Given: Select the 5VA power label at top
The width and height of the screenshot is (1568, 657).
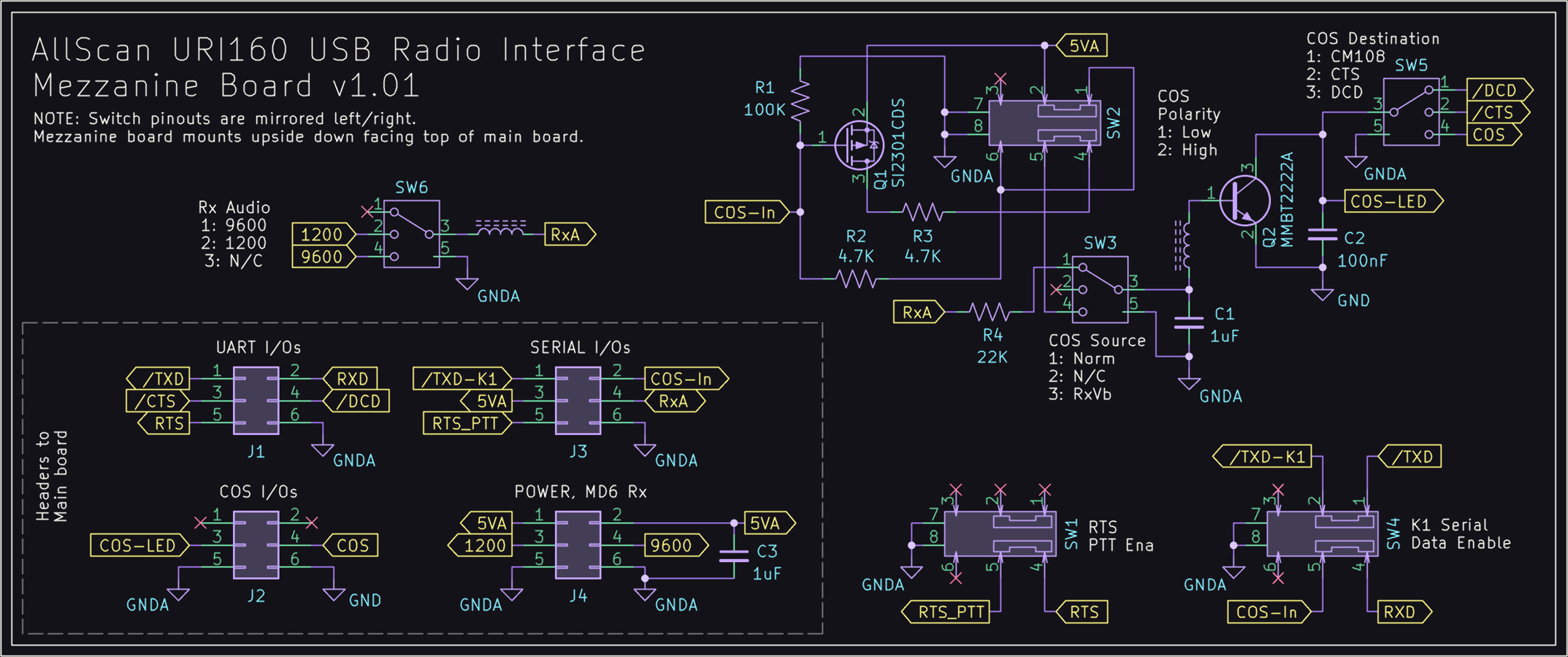Looking at the screenshot, I should 1084,46.
